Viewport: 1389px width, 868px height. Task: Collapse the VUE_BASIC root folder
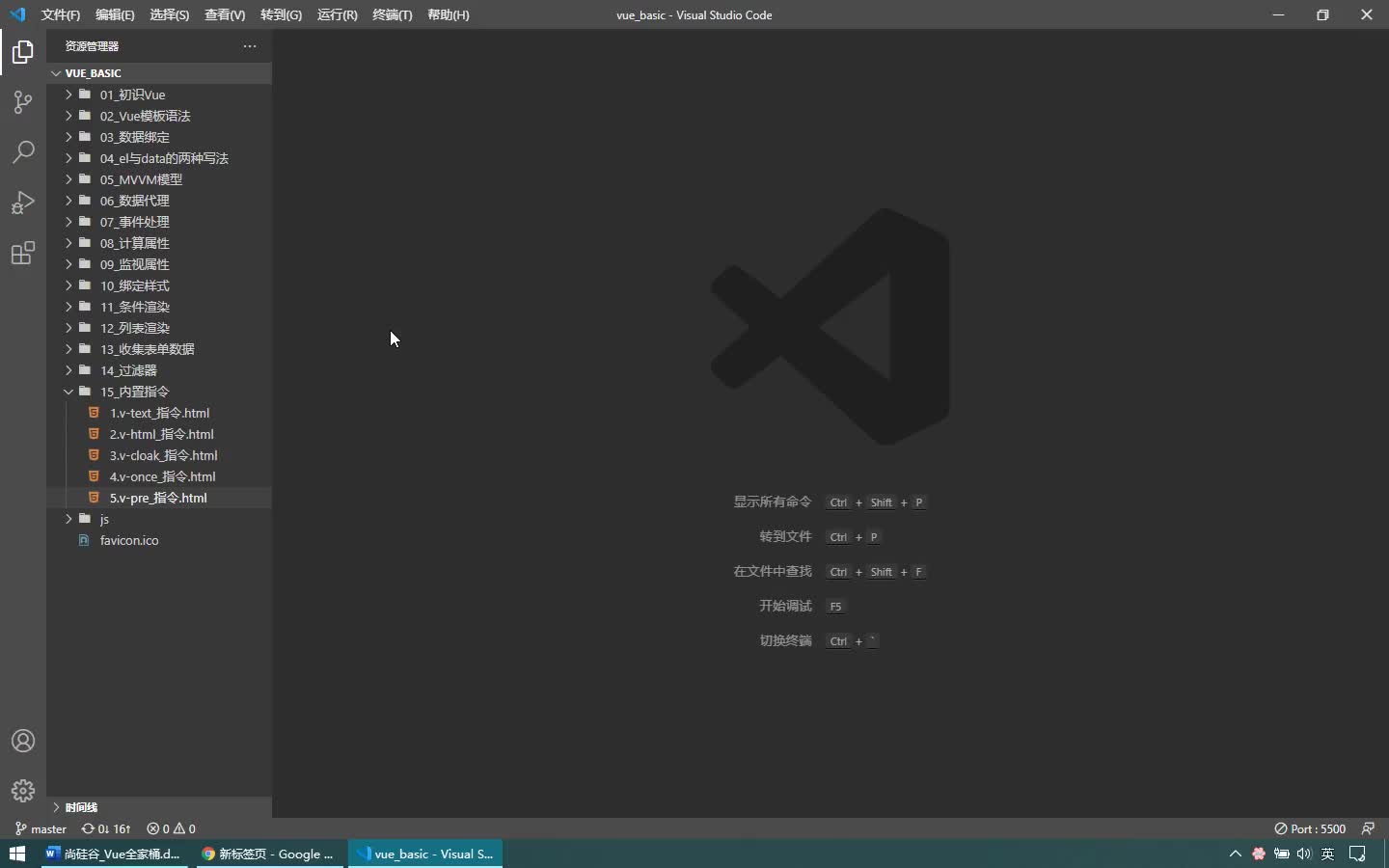(x=159, y=73)
